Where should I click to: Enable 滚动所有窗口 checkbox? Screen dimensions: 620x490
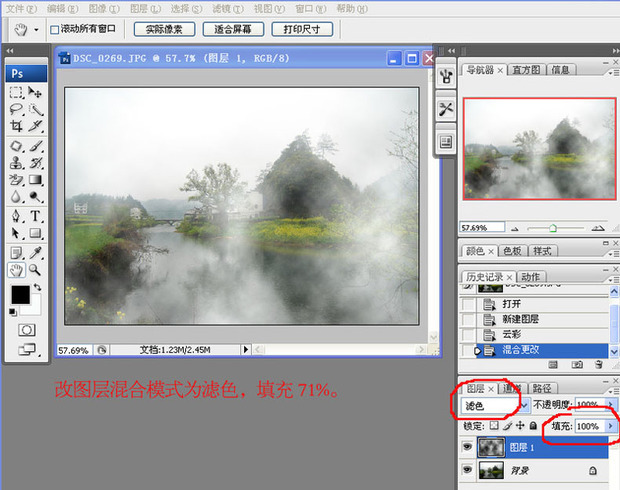coord(55,30)
